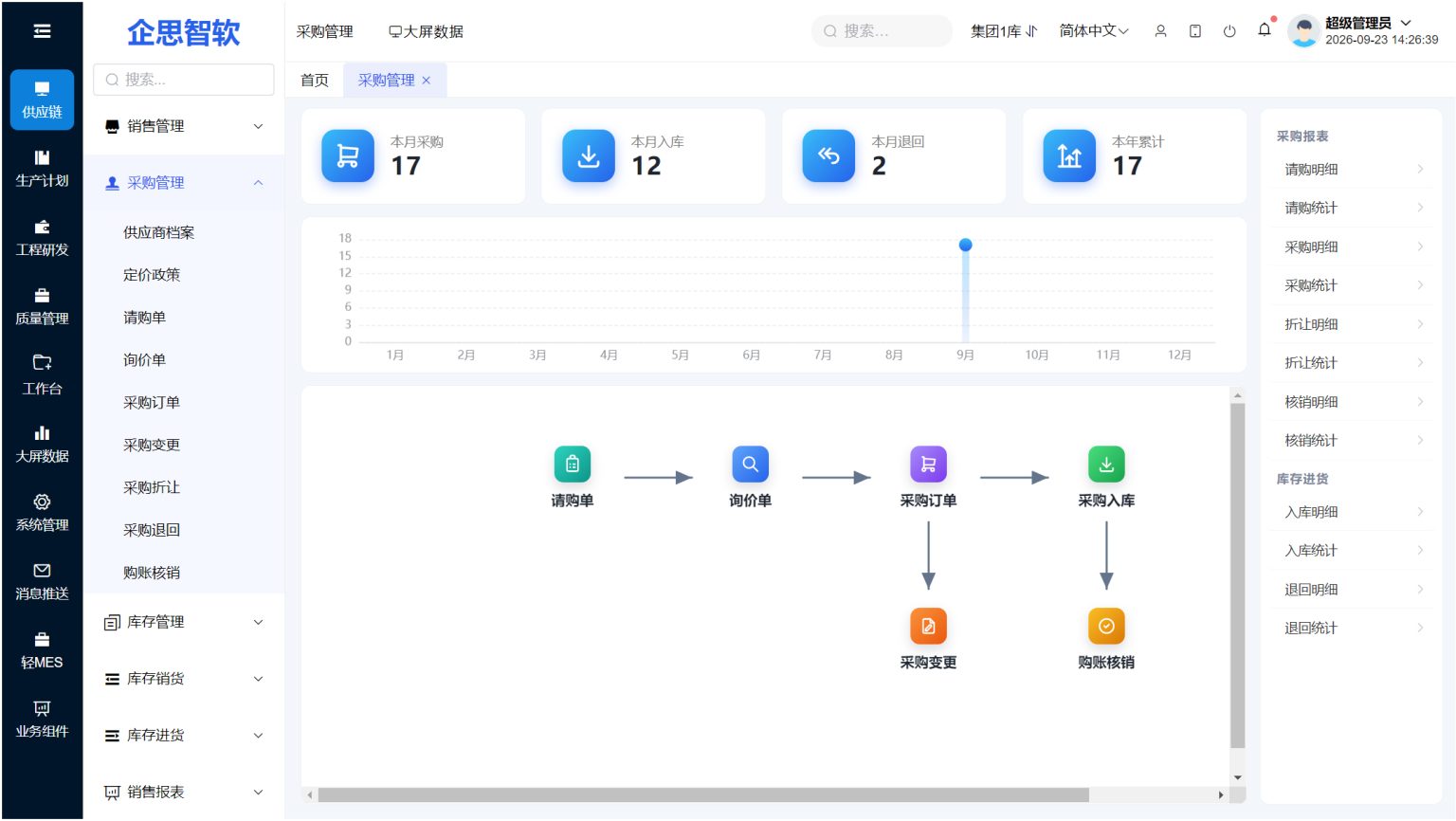
Task: Click the hamburger menu collapse icon
Action: click(x=42, y=31)
